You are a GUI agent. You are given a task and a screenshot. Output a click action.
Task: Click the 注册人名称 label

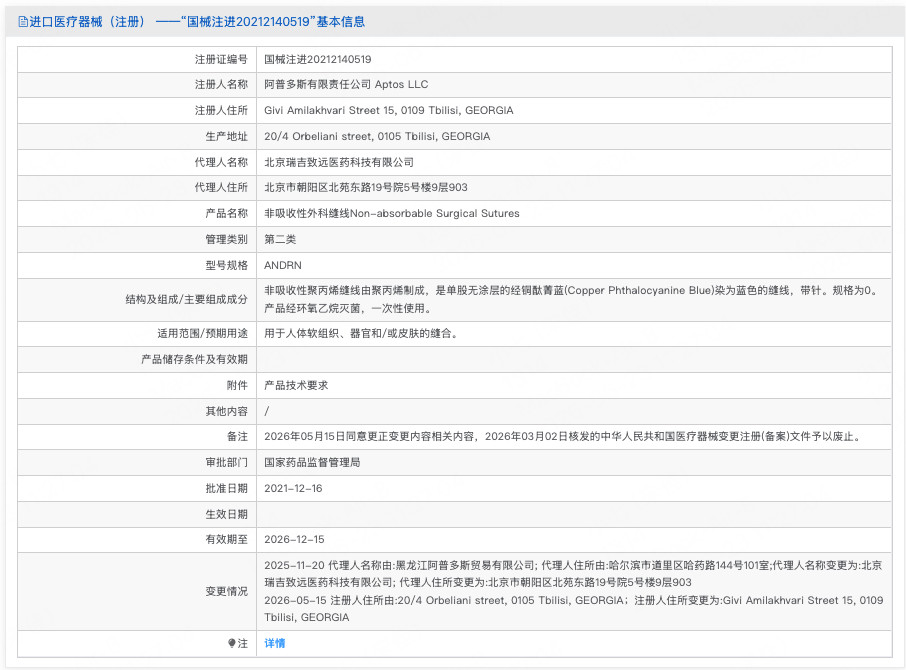221,84
